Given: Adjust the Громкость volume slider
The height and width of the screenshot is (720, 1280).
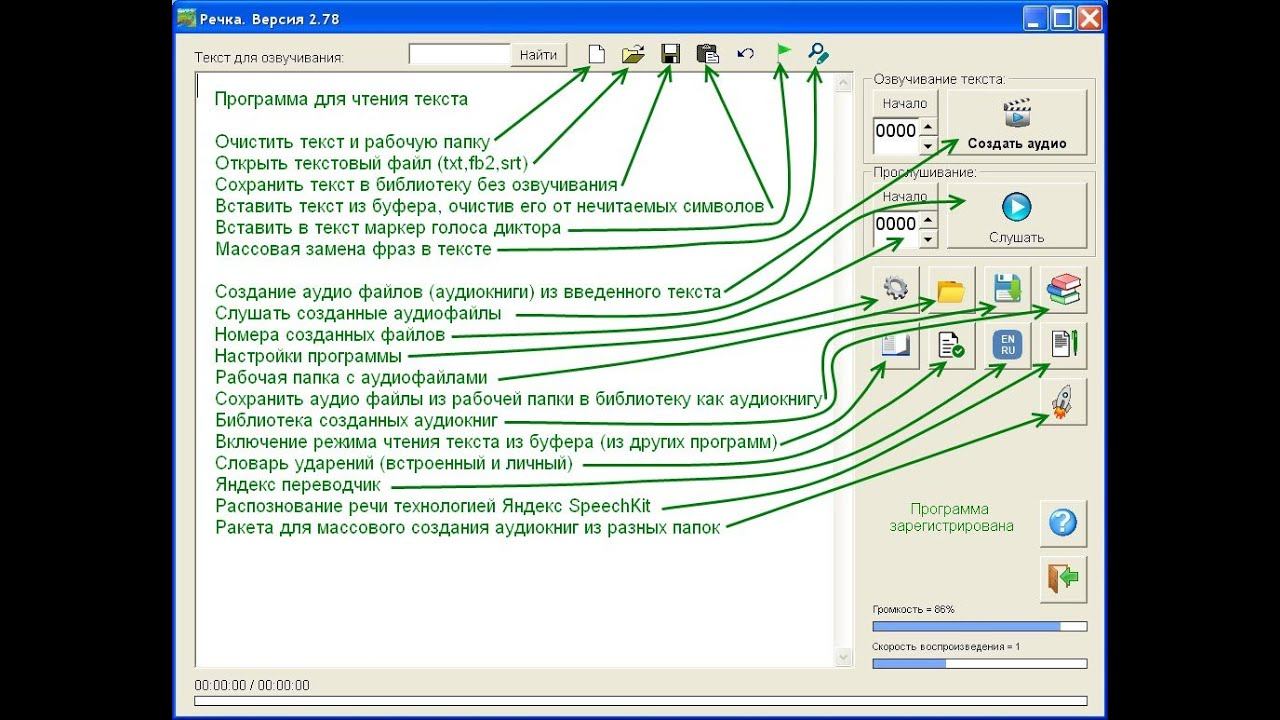Looking at the screenshot, I should point(979,626).
